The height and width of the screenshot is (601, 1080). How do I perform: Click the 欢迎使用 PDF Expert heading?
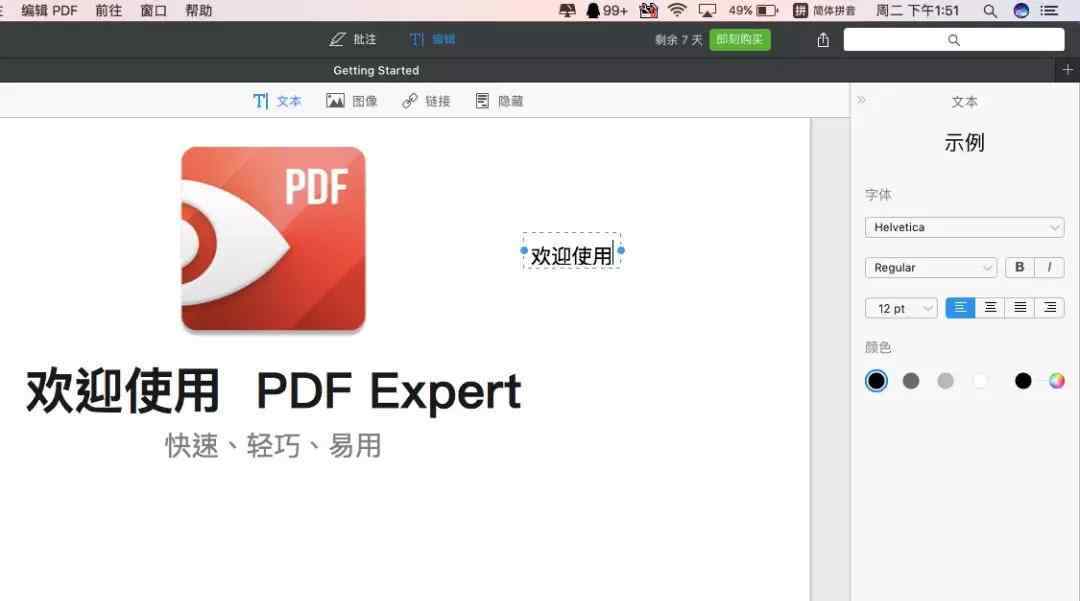coord(273,391)
